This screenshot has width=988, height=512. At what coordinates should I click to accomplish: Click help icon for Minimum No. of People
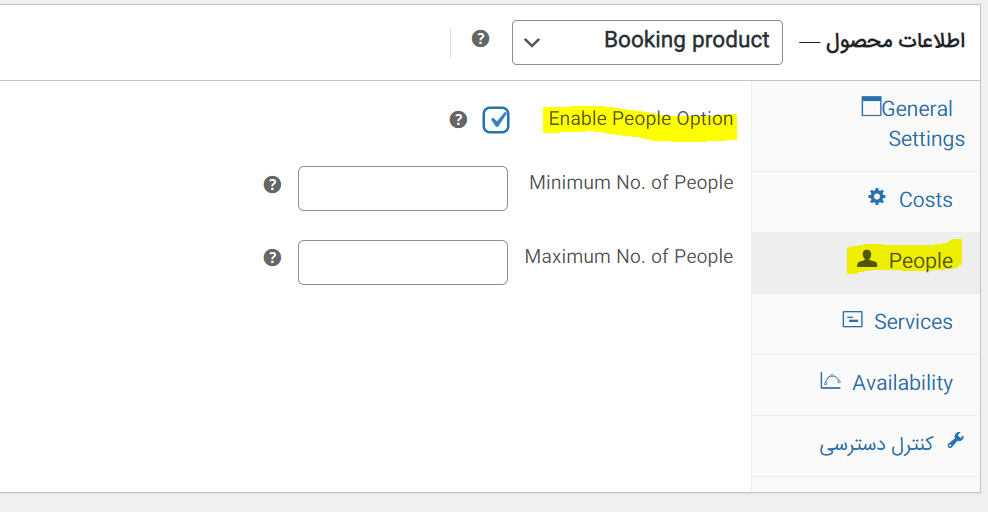pos(272,185)
